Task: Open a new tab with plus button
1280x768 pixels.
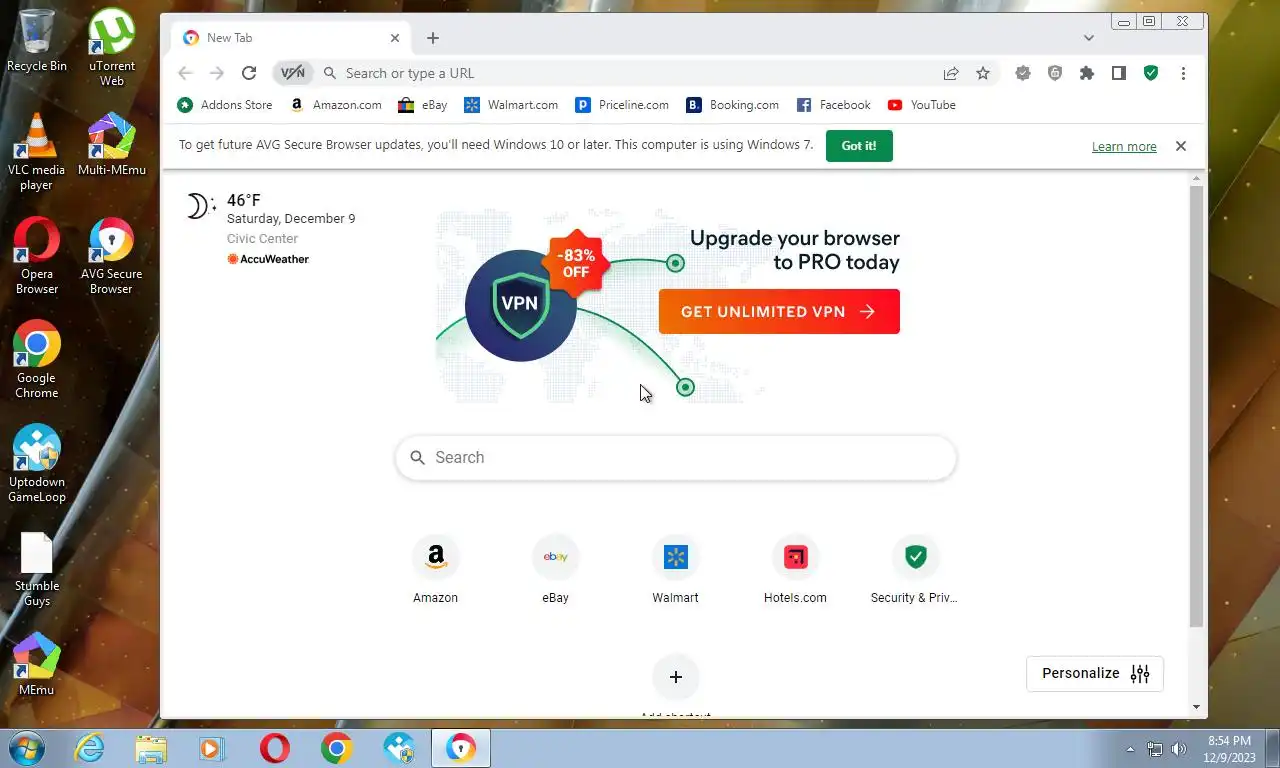Action: click(x=432, y=38)
